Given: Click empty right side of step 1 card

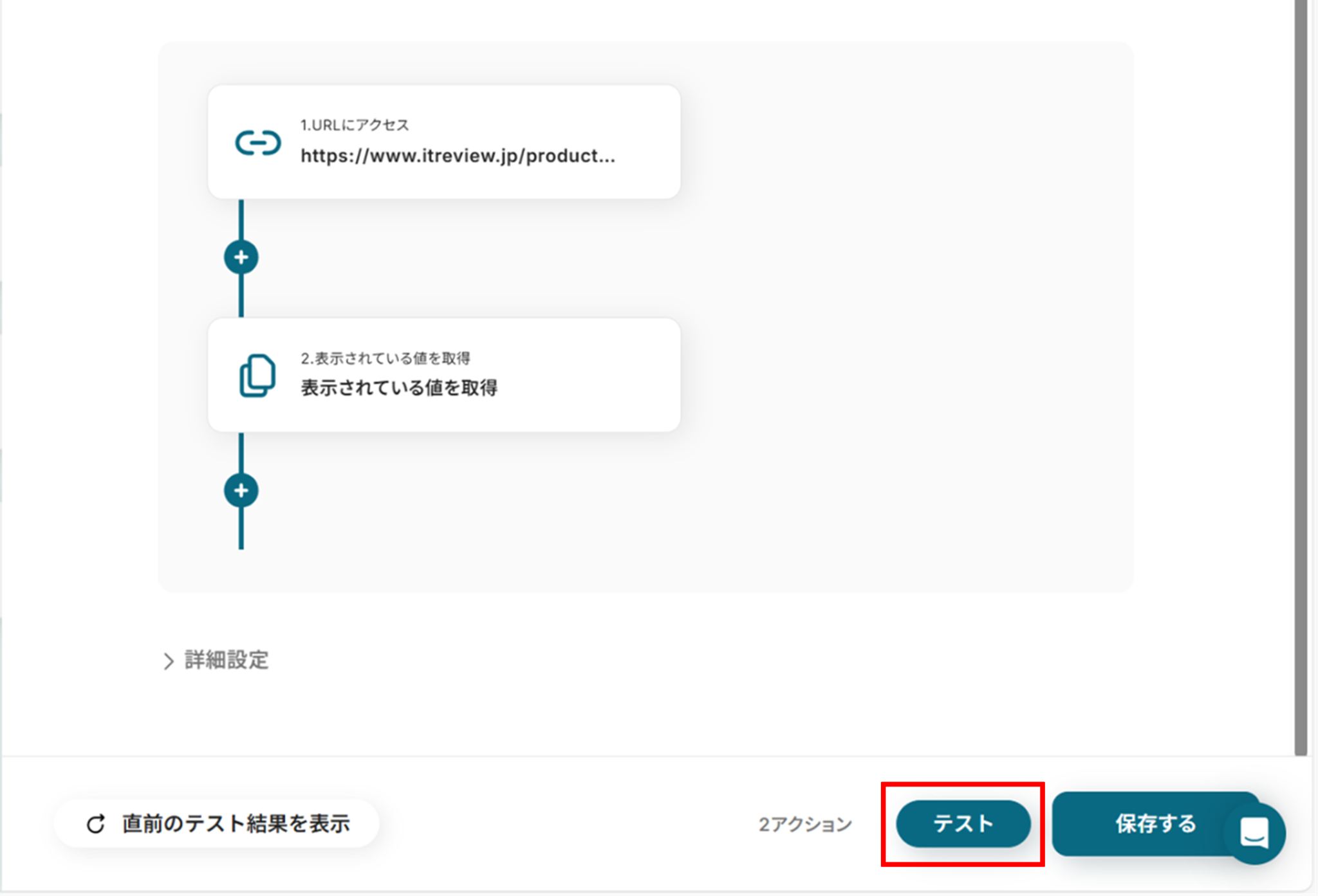Looking at the screenshot, I should (x=650, y=142).
